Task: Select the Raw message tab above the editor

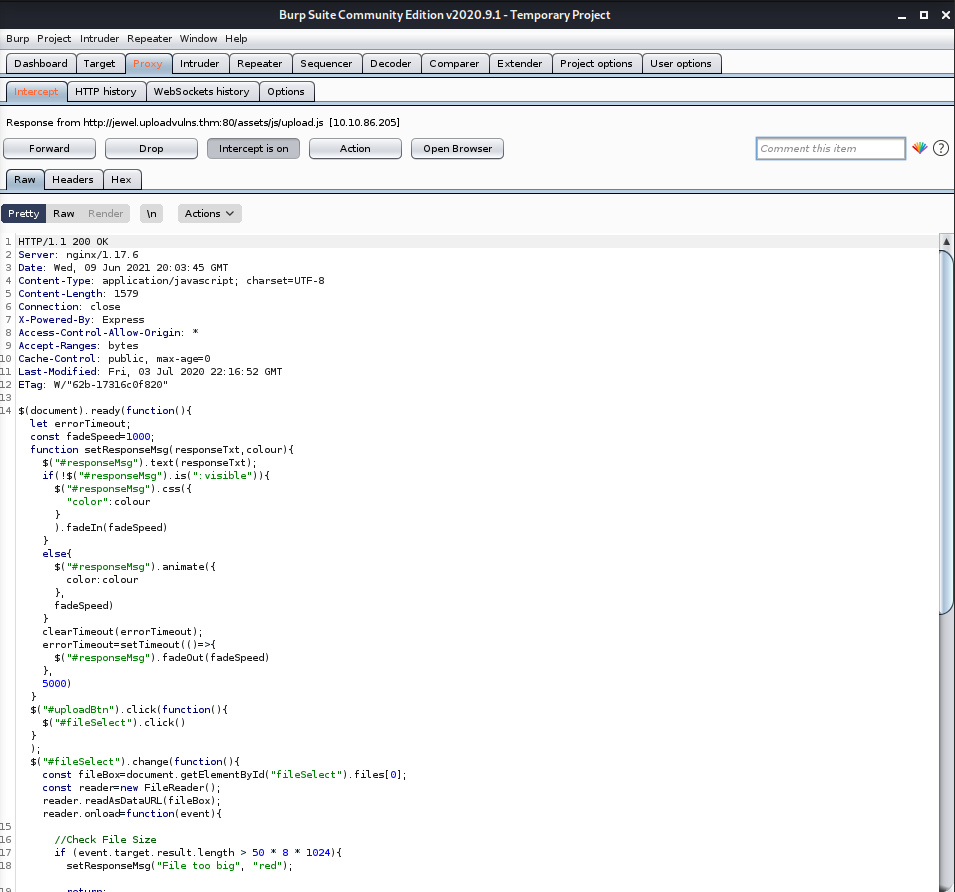Action: click(25, 180)
